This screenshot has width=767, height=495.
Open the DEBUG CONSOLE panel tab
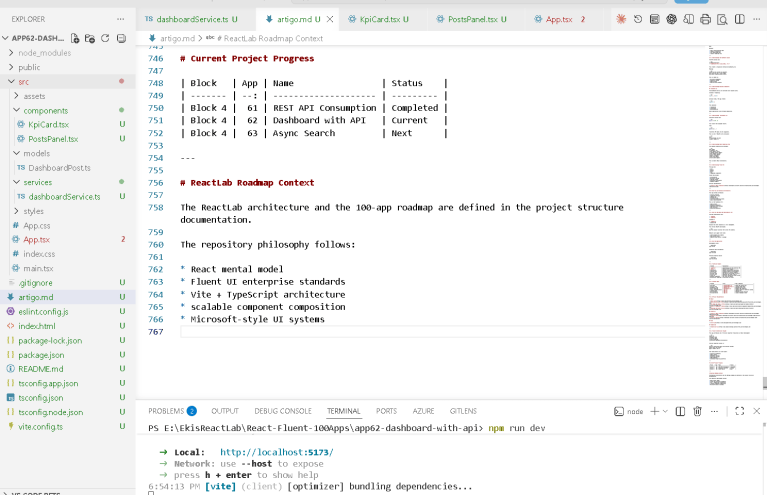pos(283,411)
